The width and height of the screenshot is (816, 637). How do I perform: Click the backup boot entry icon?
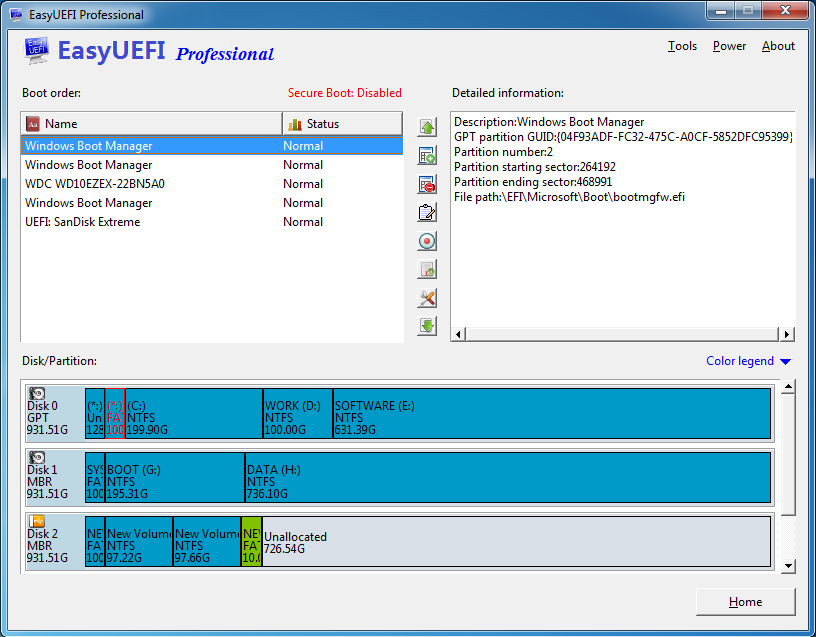[x=427, y=269]
